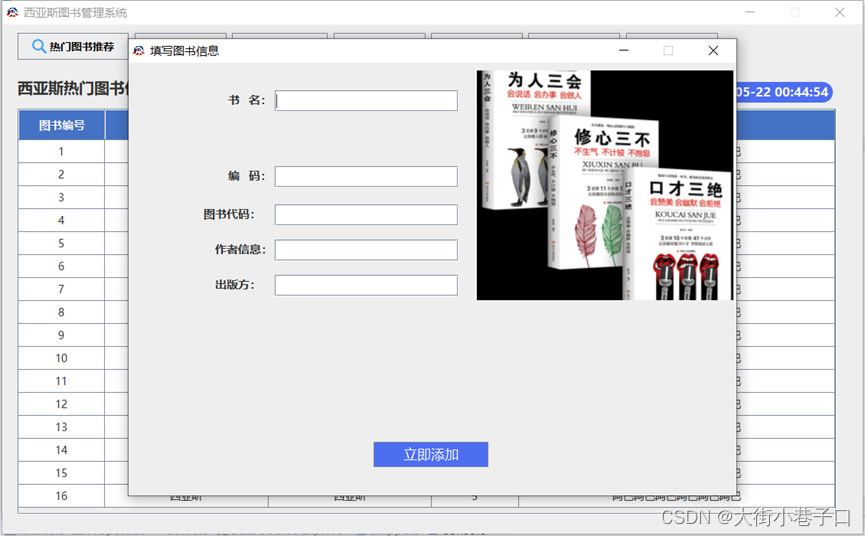Click the 出版方 input field

366,285
